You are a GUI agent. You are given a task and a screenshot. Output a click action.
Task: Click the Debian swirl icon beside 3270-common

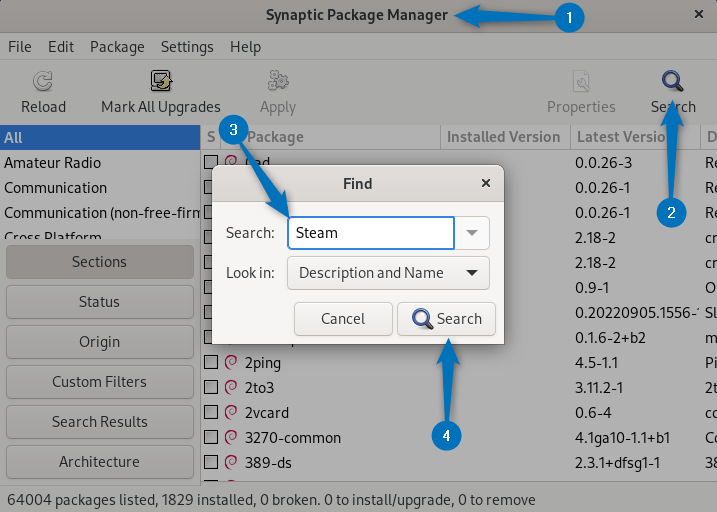pos(231,437)
